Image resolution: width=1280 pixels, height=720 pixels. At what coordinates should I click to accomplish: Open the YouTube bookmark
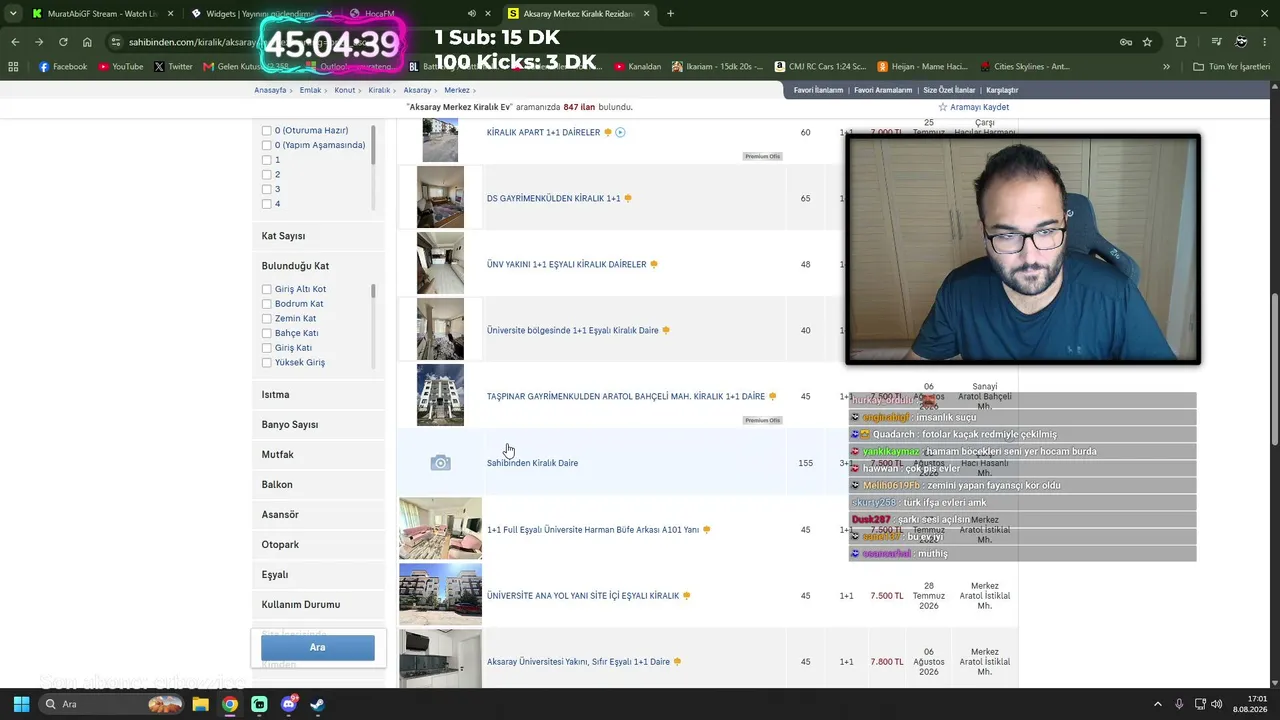121,67
